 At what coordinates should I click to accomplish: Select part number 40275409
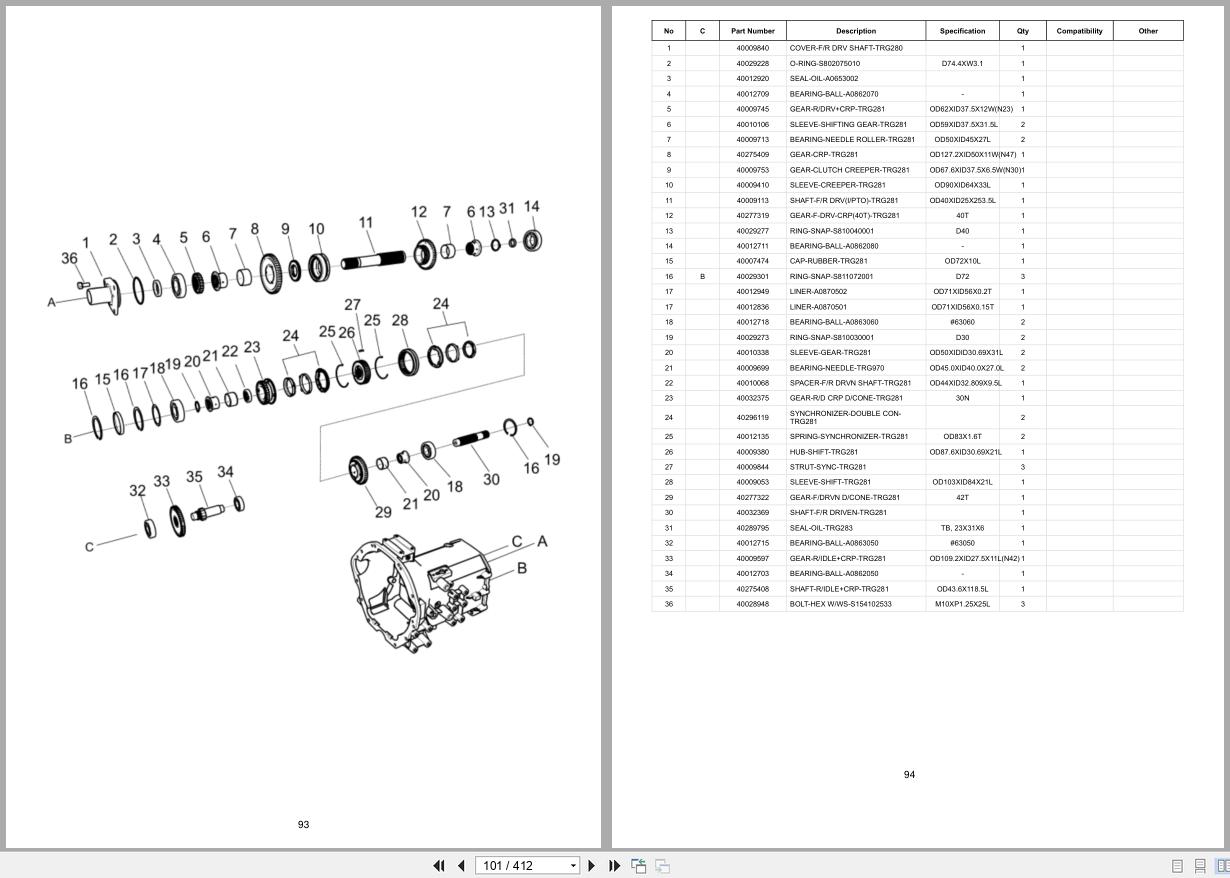753,154
